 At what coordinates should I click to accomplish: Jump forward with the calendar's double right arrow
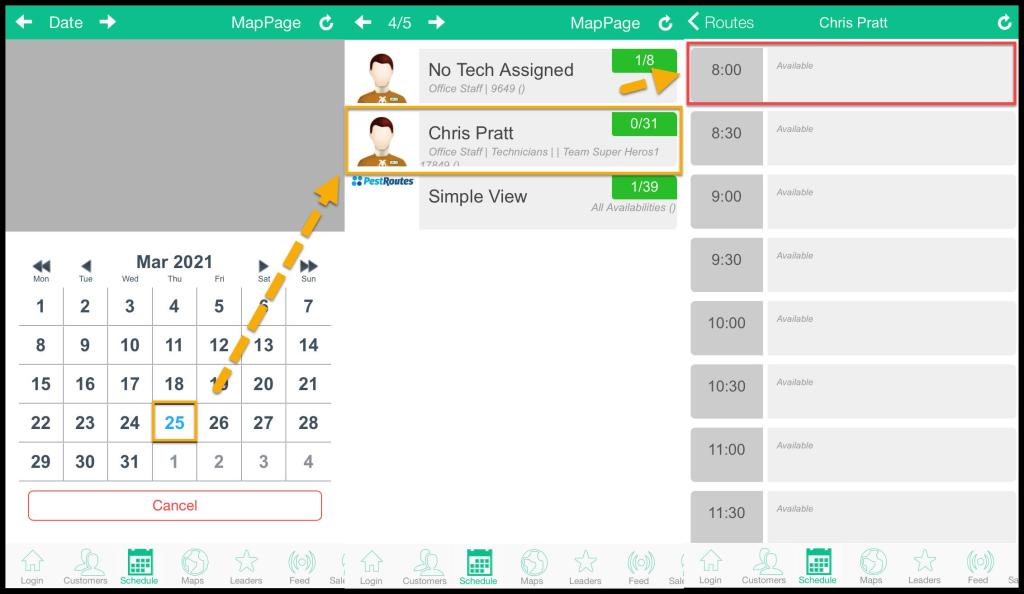[x=308, y=266]
